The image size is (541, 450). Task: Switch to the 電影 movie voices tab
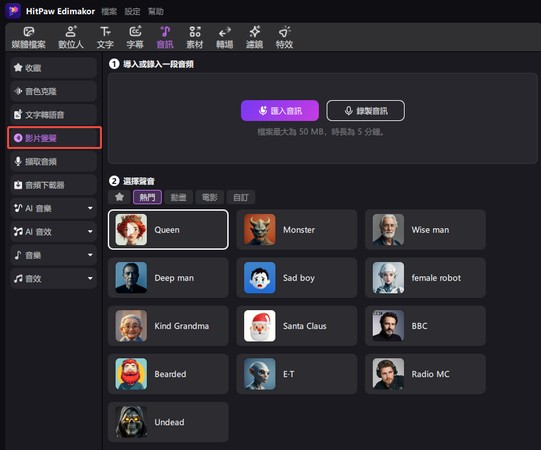coord(209,197)
